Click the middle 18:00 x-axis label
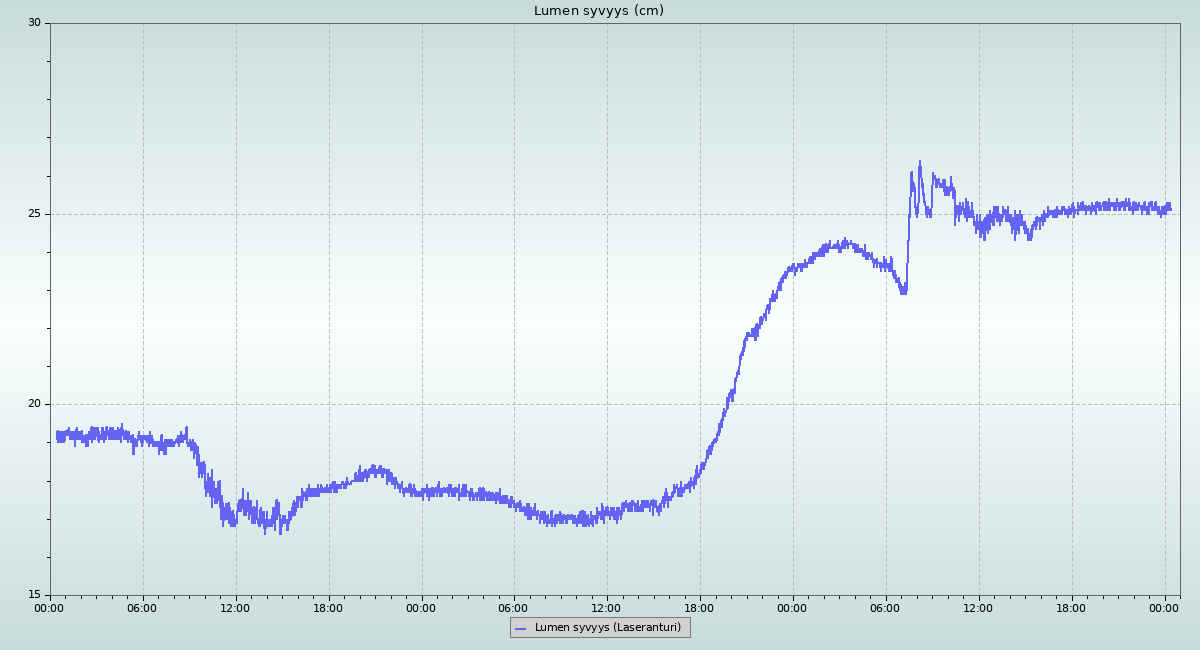This screenshot has height=650, width=1200. [699, 607]
